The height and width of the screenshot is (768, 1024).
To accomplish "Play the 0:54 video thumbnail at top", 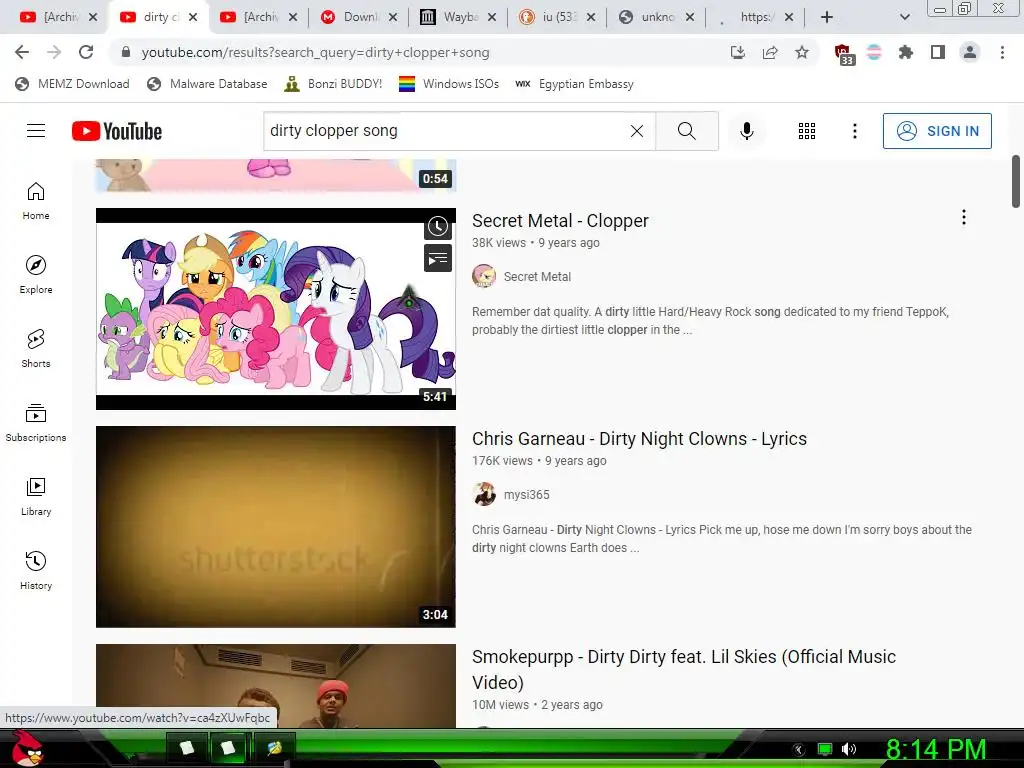I will (x=276, y=175).
